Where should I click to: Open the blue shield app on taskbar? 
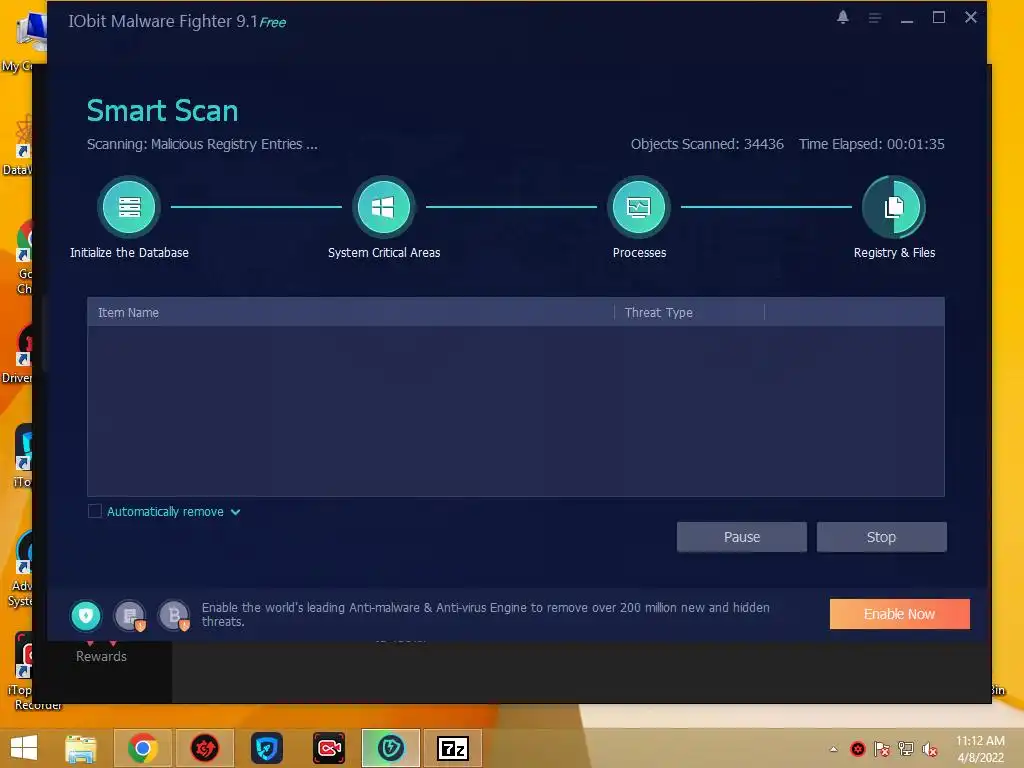(266, 748)
